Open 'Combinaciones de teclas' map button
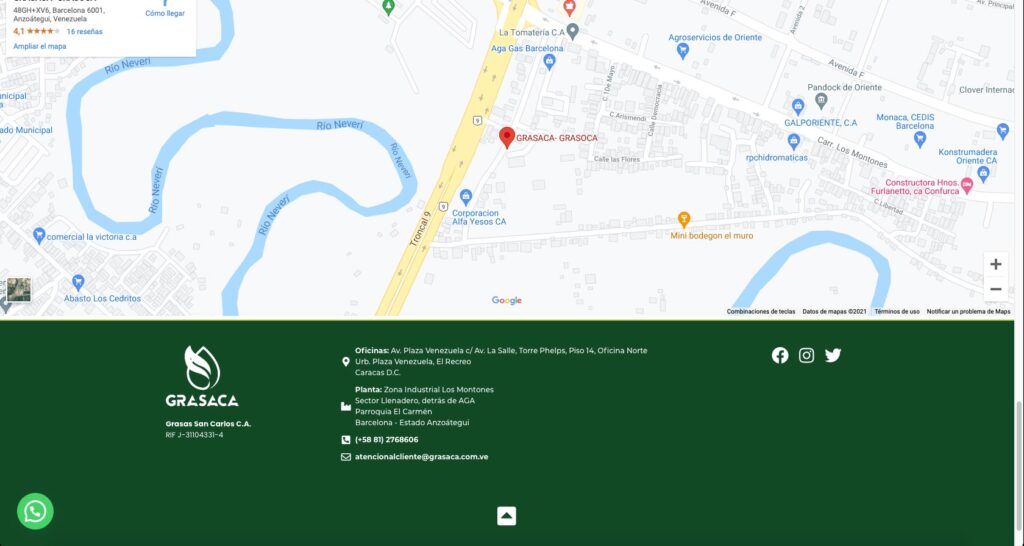 click(x=761, y=312)
